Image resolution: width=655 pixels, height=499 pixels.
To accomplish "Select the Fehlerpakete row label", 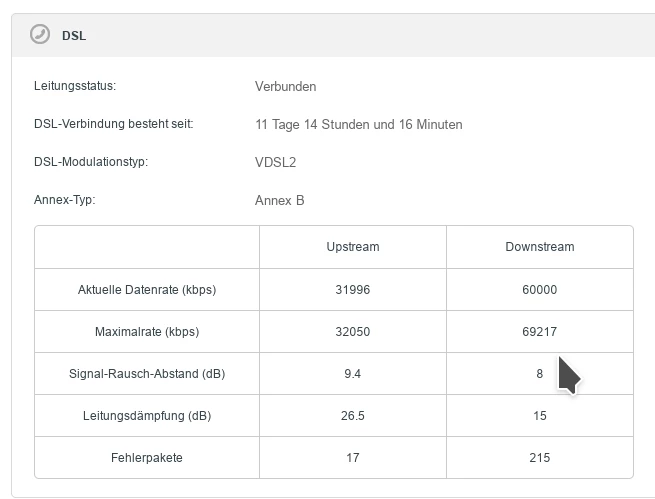I will (147, 457).
